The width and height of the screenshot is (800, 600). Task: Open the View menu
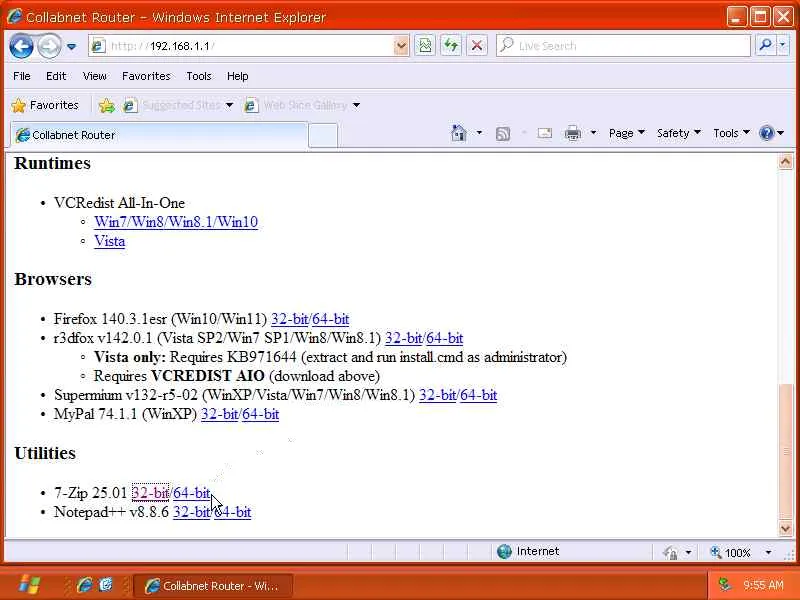click(x=95, y=76)
